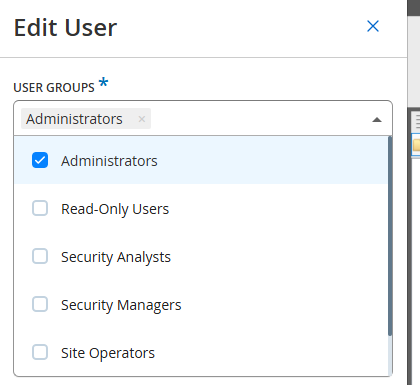Uncheck the Administrators checkbox
Screen dimensions: 420x385
pos(40,160)
